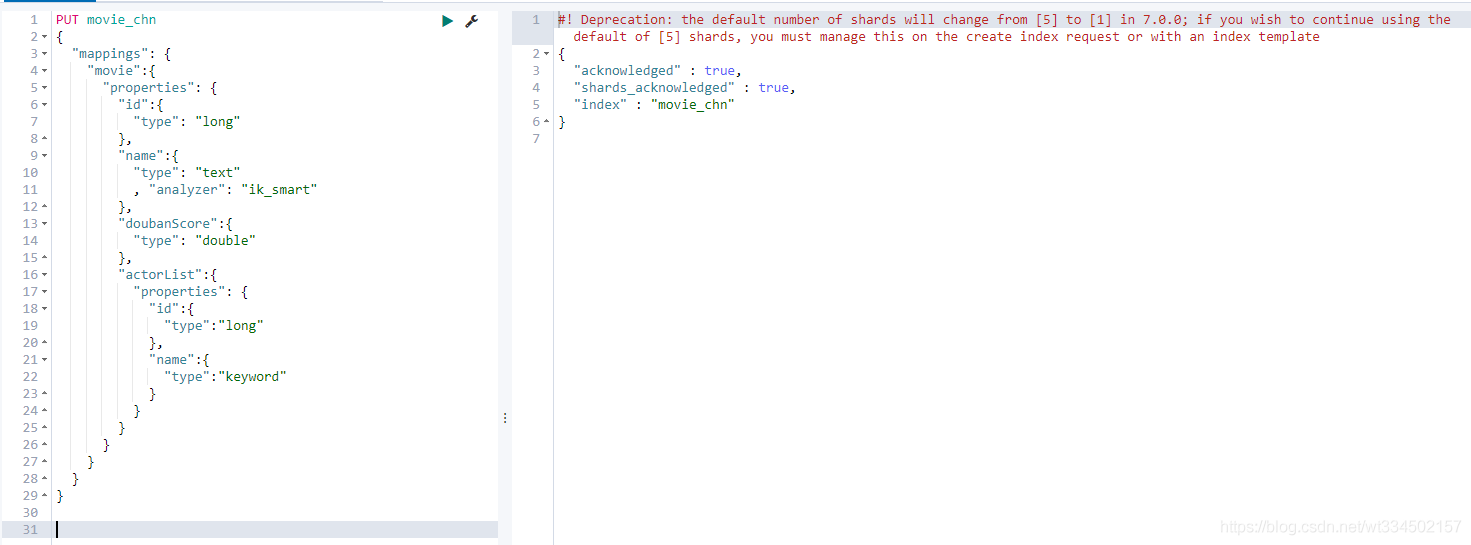Viewport: 1471px width, 545px height.
Task: Fold nested "name" block on line 21
Action: (45, 360)
